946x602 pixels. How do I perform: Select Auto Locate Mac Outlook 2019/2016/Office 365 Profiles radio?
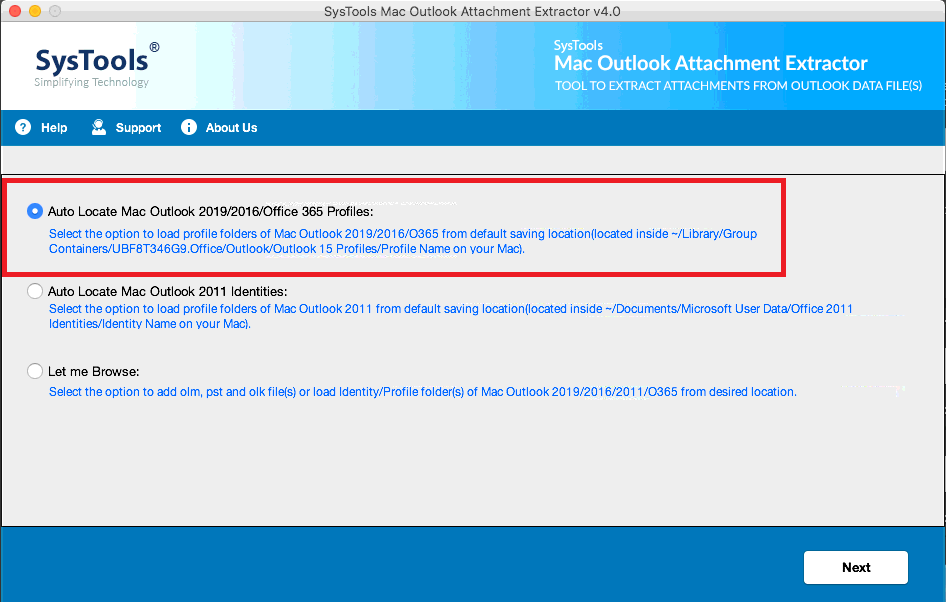click(x=35, y=211)
